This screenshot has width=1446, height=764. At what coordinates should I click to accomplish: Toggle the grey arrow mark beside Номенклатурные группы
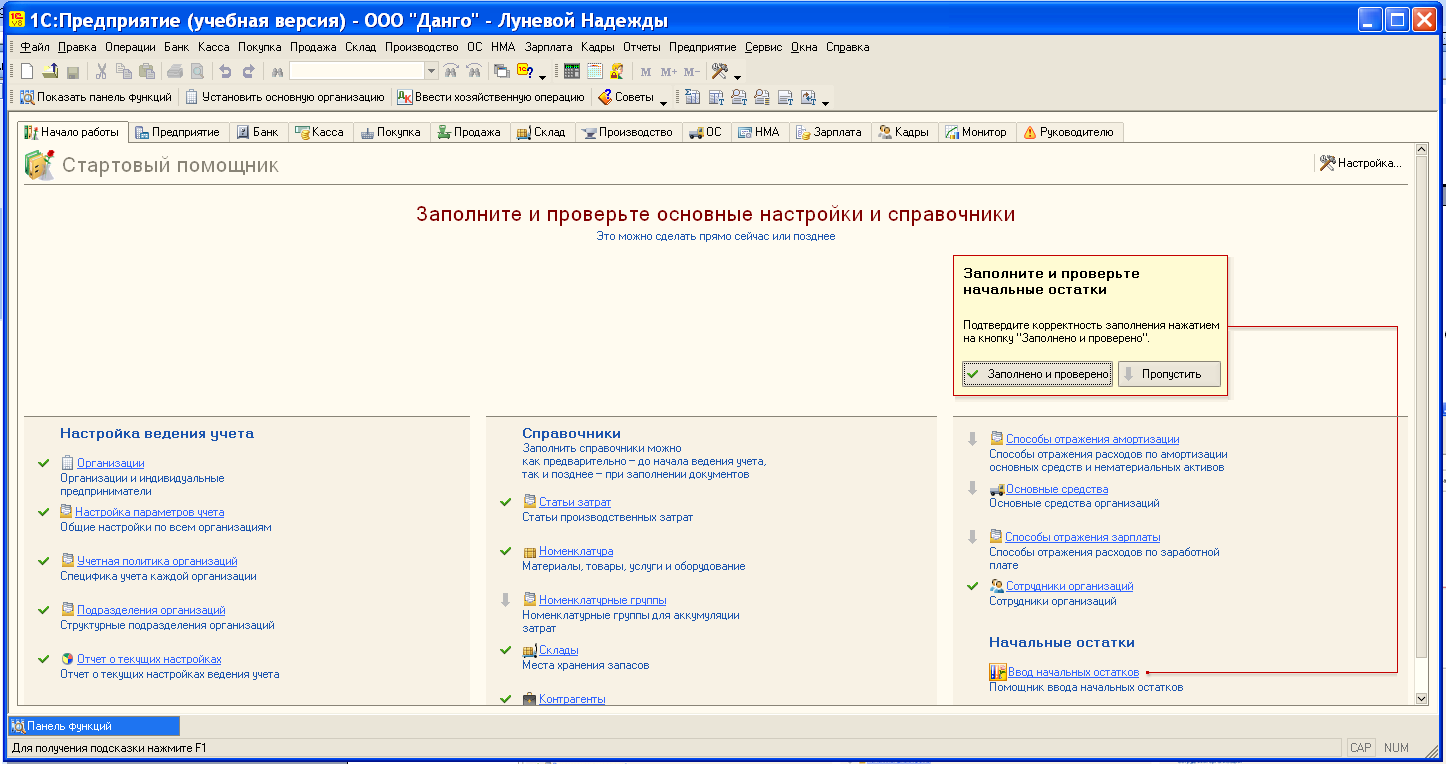click(505, 600)
